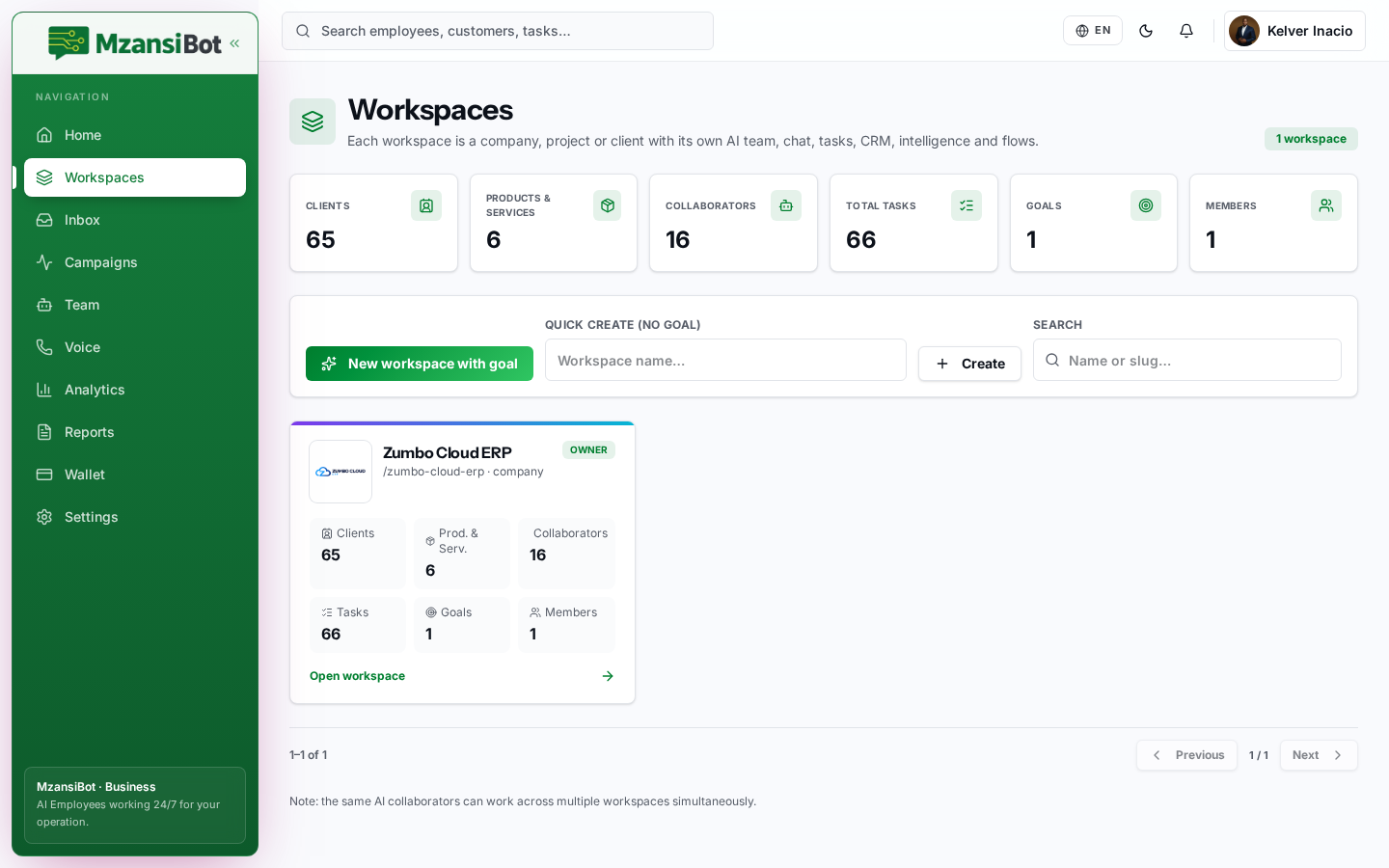Image resolution: width=1389 pixels, height=868 pixels.
Task: Open the Wallet page
Action: [x=135, y=475]
